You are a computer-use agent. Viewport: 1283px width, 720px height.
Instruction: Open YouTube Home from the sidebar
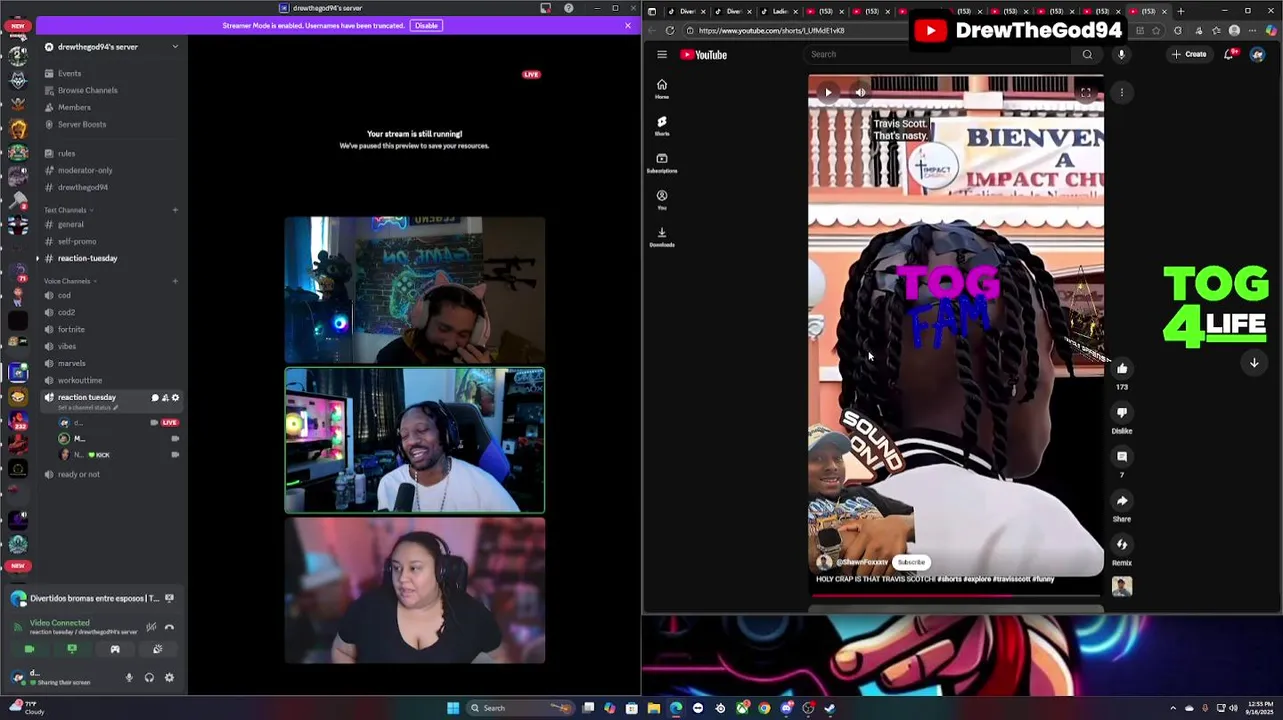pos(661,89)
